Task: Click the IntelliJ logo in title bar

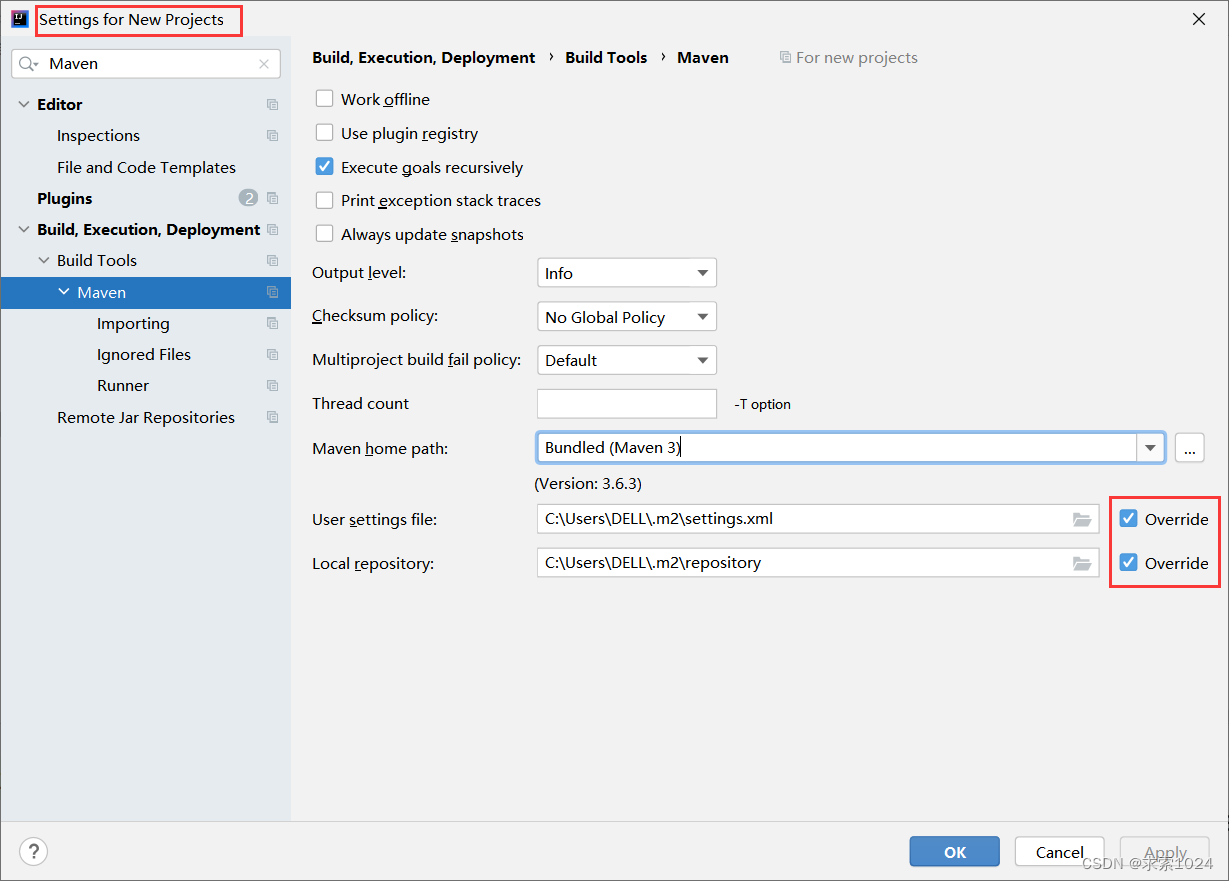Action: (x=19, y=19)
